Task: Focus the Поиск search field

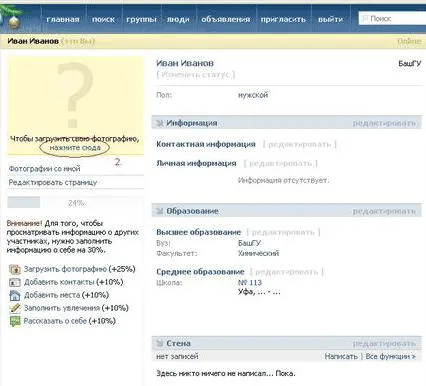Action: pyautogui.click(x=392, y=19)
